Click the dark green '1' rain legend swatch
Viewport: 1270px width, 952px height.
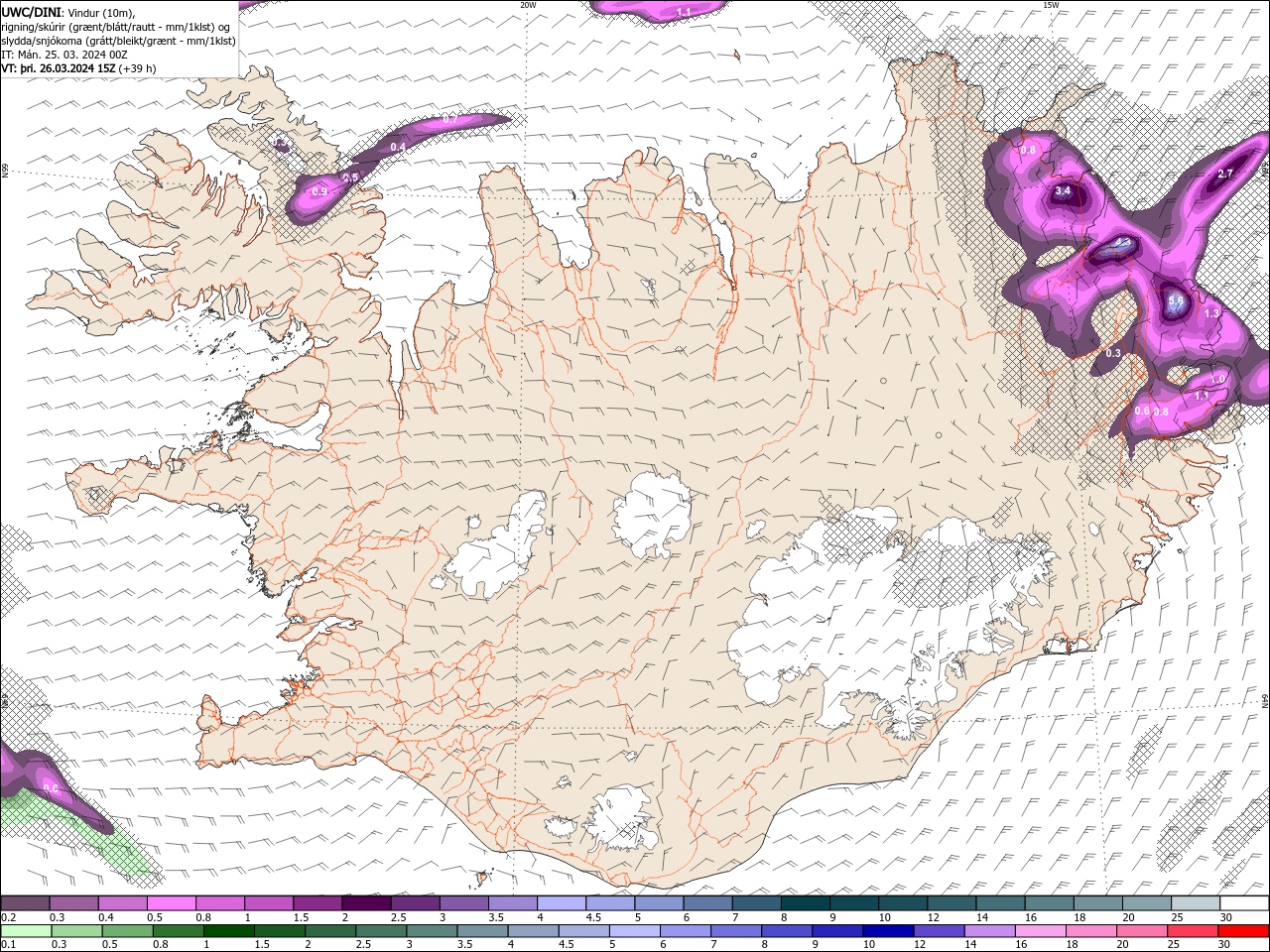(228, 931)
